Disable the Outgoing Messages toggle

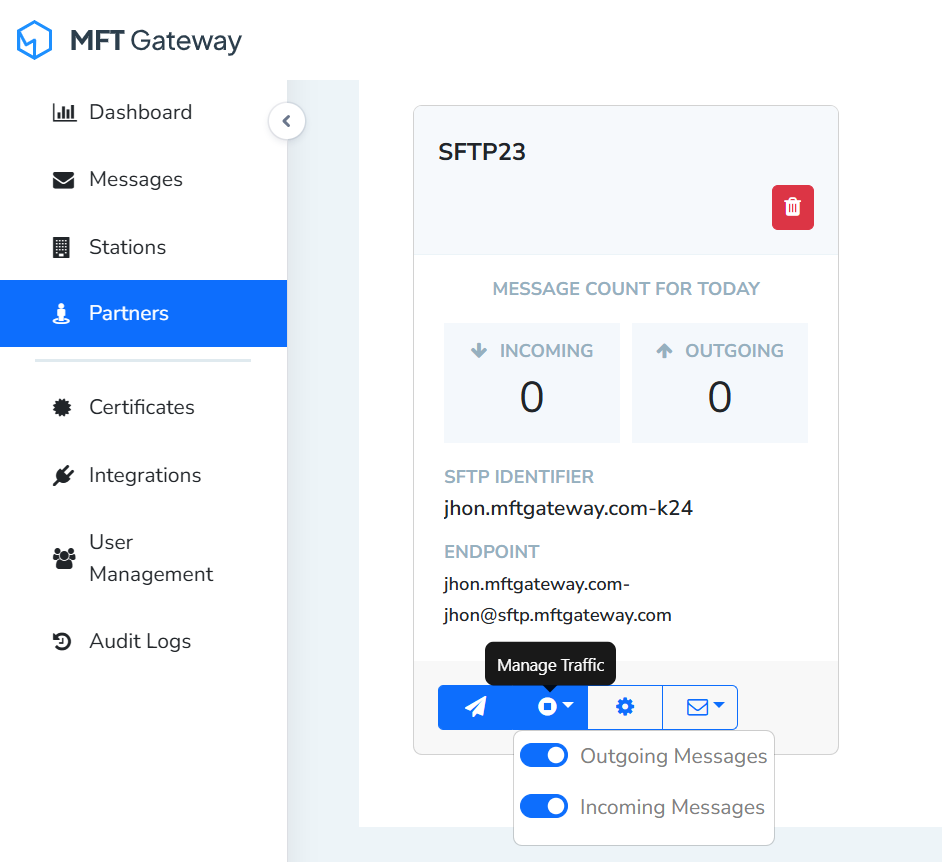click(x=544, y=755)
